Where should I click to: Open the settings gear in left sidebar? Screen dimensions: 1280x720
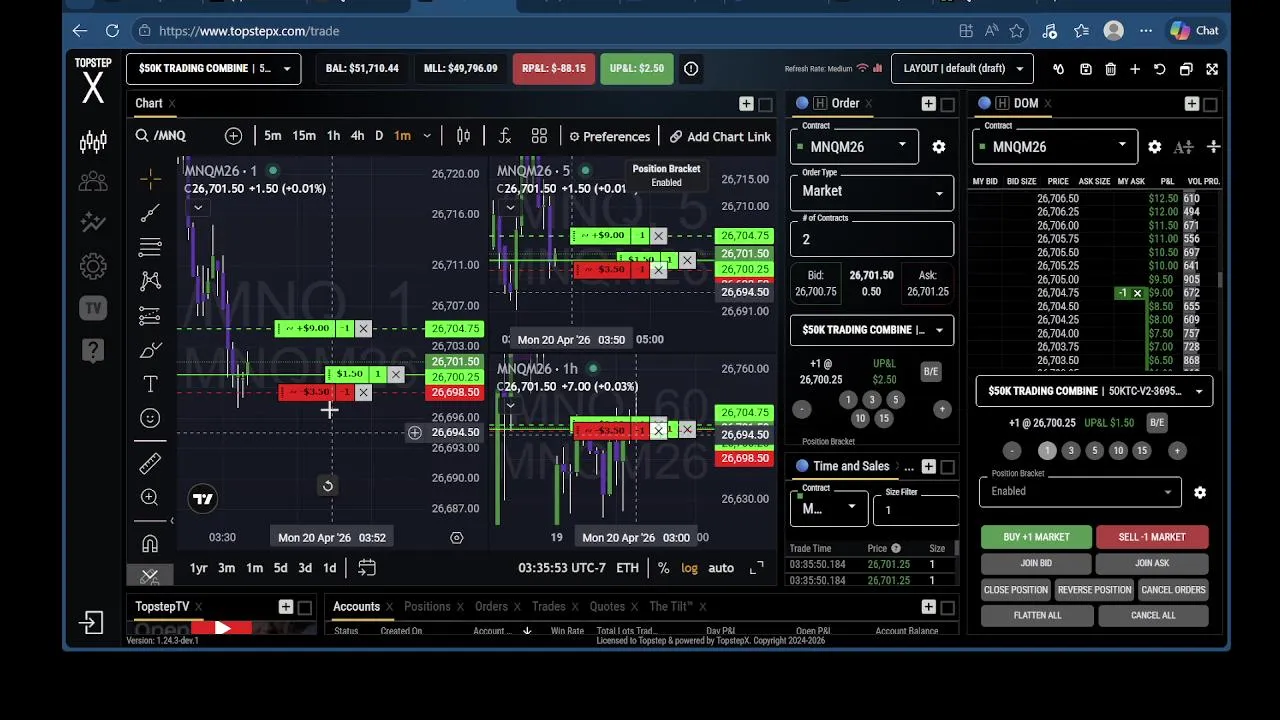[93, 266]
